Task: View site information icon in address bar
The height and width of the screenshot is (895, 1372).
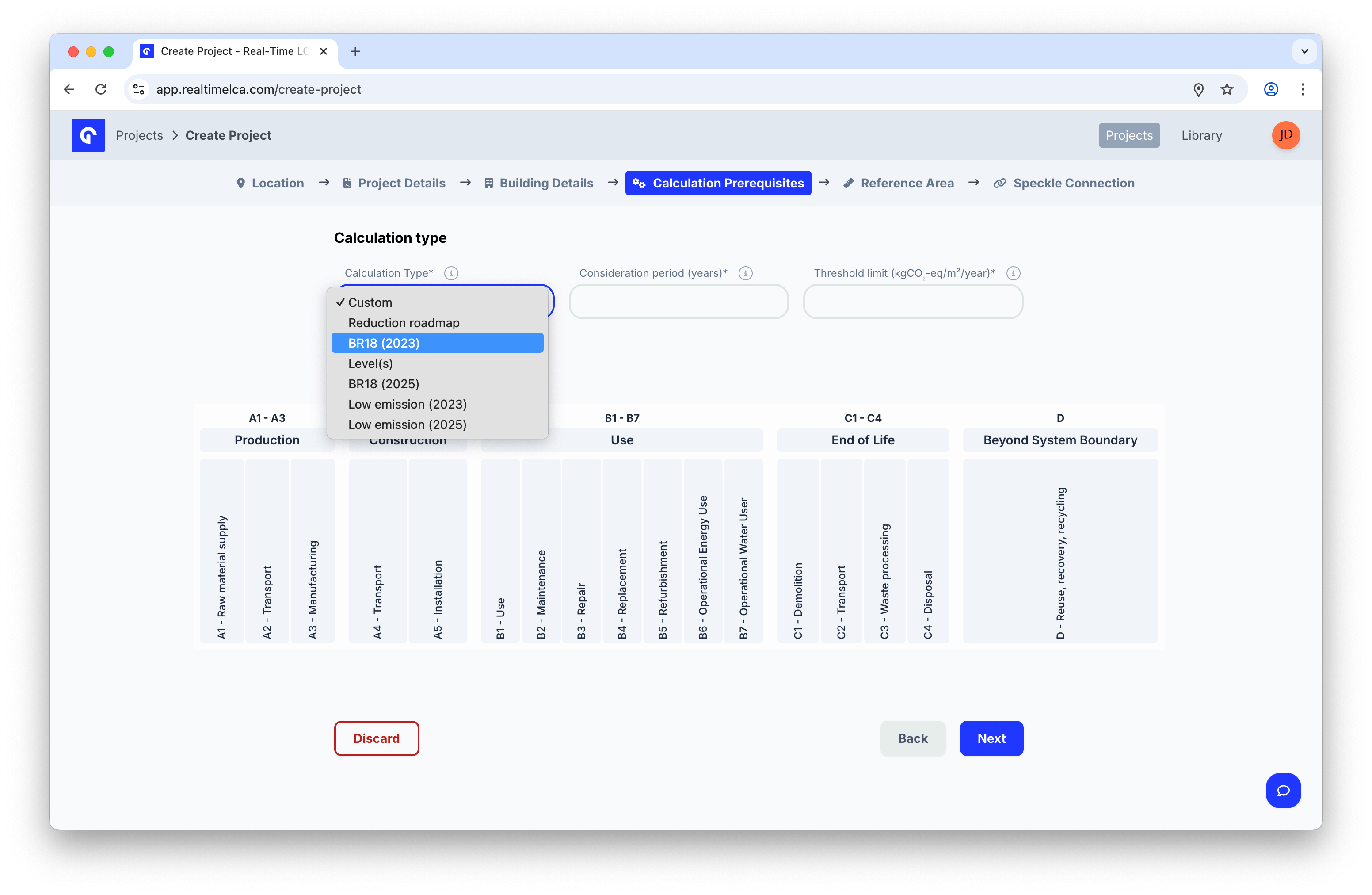Action: point(139,89)
